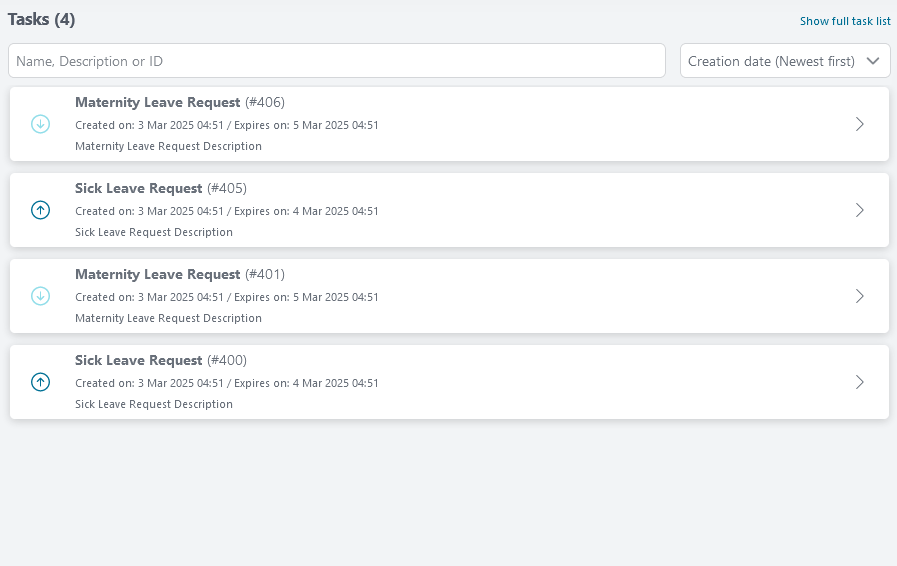Open task #405 via its right chevron

point(859,210)
